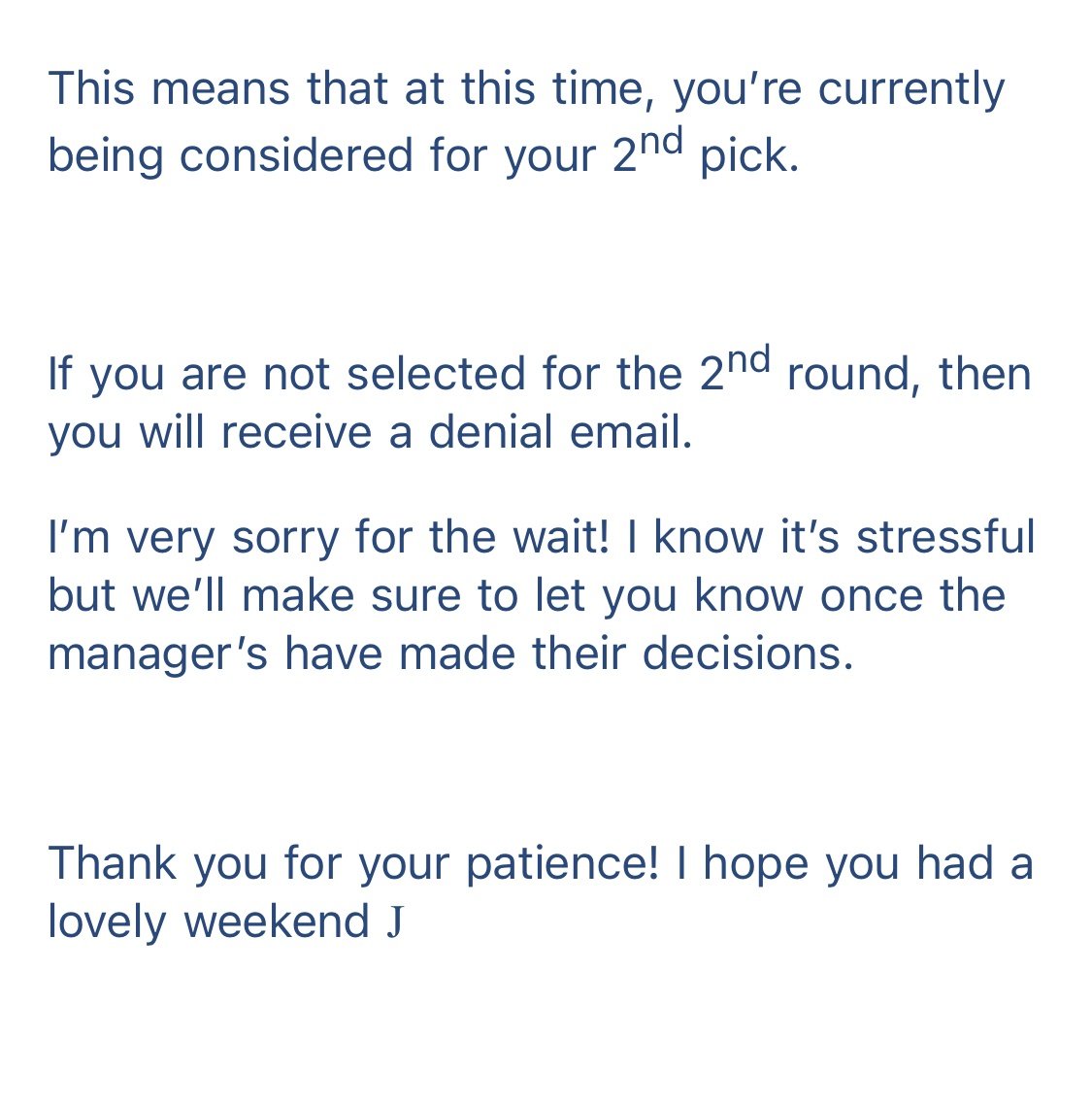This screenshot has width=1092, height=1105.
Task: Click the word 'patience!' in the closing
Action: [x=563, y=865]
